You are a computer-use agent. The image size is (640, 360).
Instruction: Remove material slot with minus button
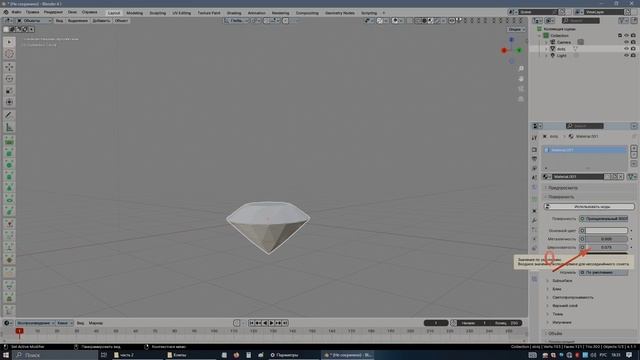pos(634,155)
